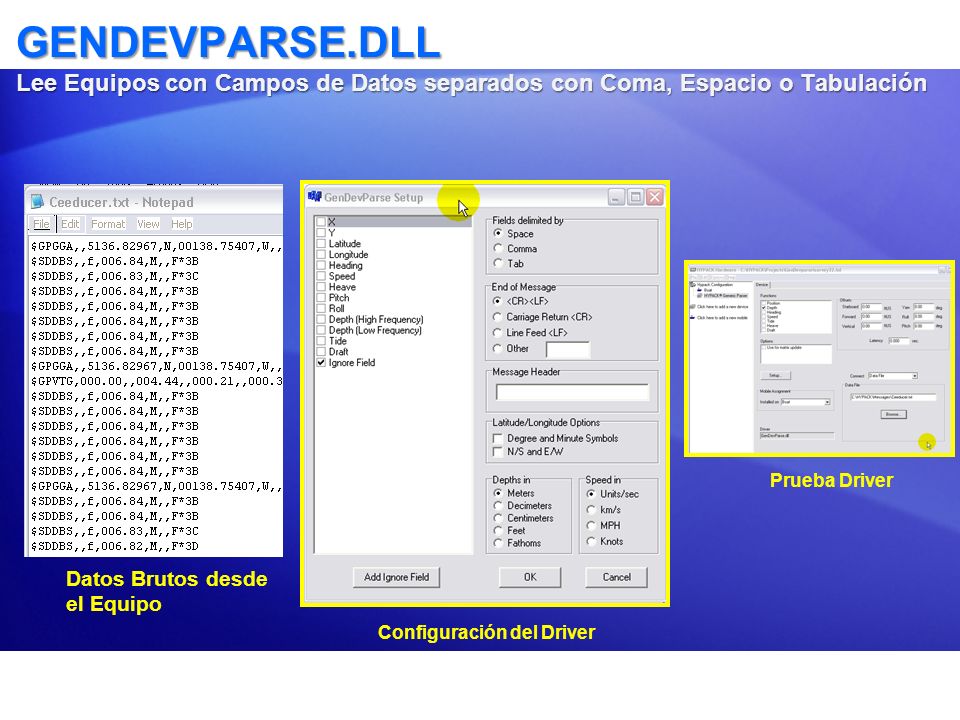The height and width of the screenshot is (720, 960).
Task: Open the Hypack Hardware window thumbnail
Action: 819,359
